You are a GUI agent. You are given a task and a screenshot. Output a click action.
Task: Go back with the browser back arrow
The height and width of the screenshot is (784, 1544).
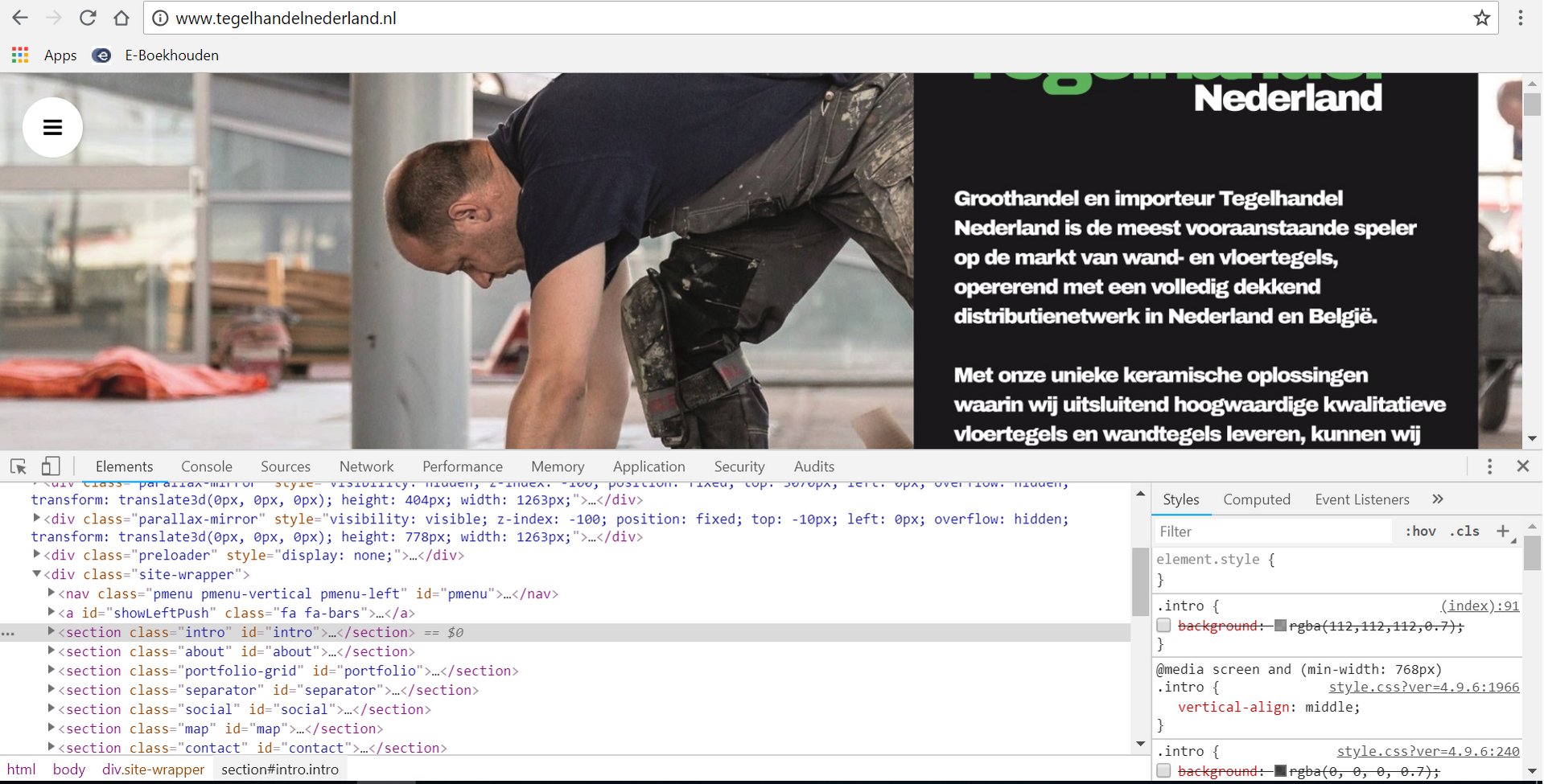pyautogui.click(x=20, y=18)
